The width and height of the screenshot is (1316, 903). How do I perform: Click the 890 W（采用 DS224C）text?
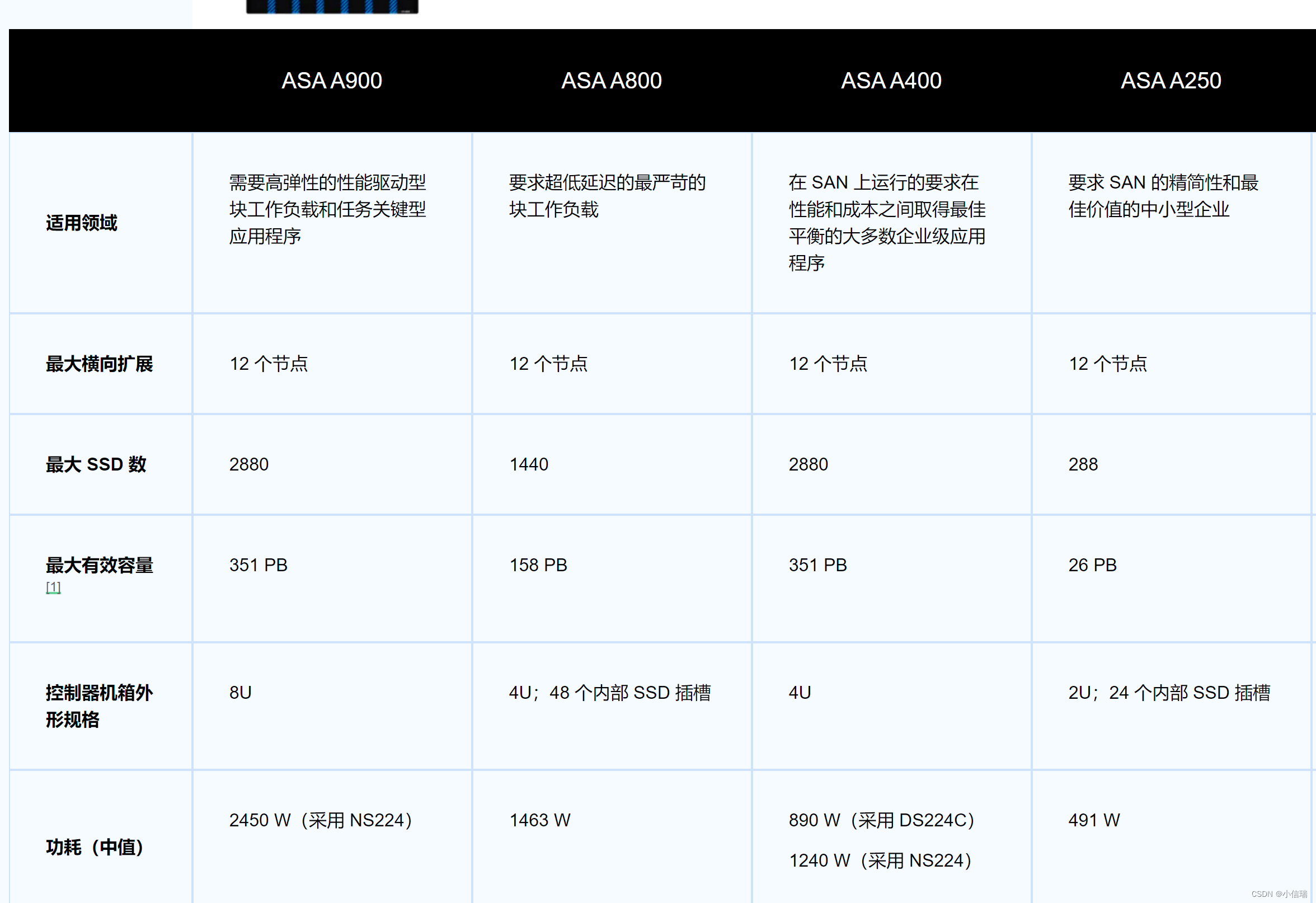click(x=882, y=820)
